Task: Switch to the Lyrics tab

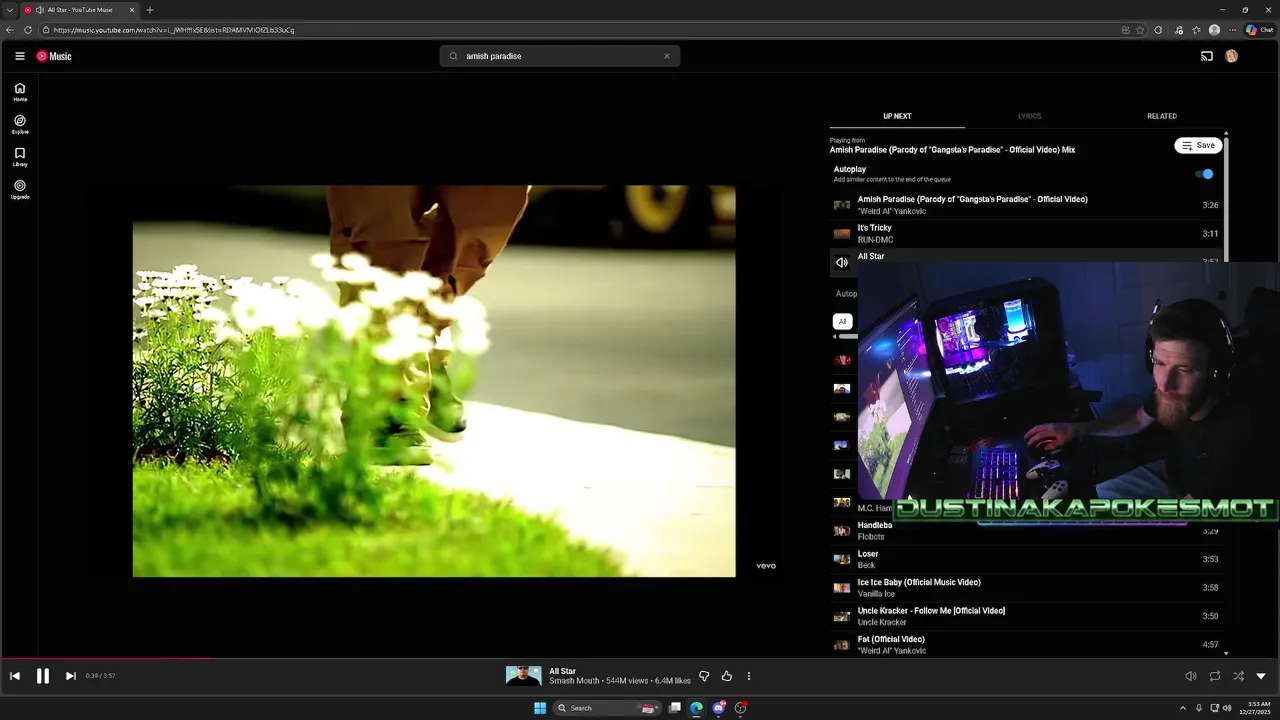Action: [x=1029, y=116]
